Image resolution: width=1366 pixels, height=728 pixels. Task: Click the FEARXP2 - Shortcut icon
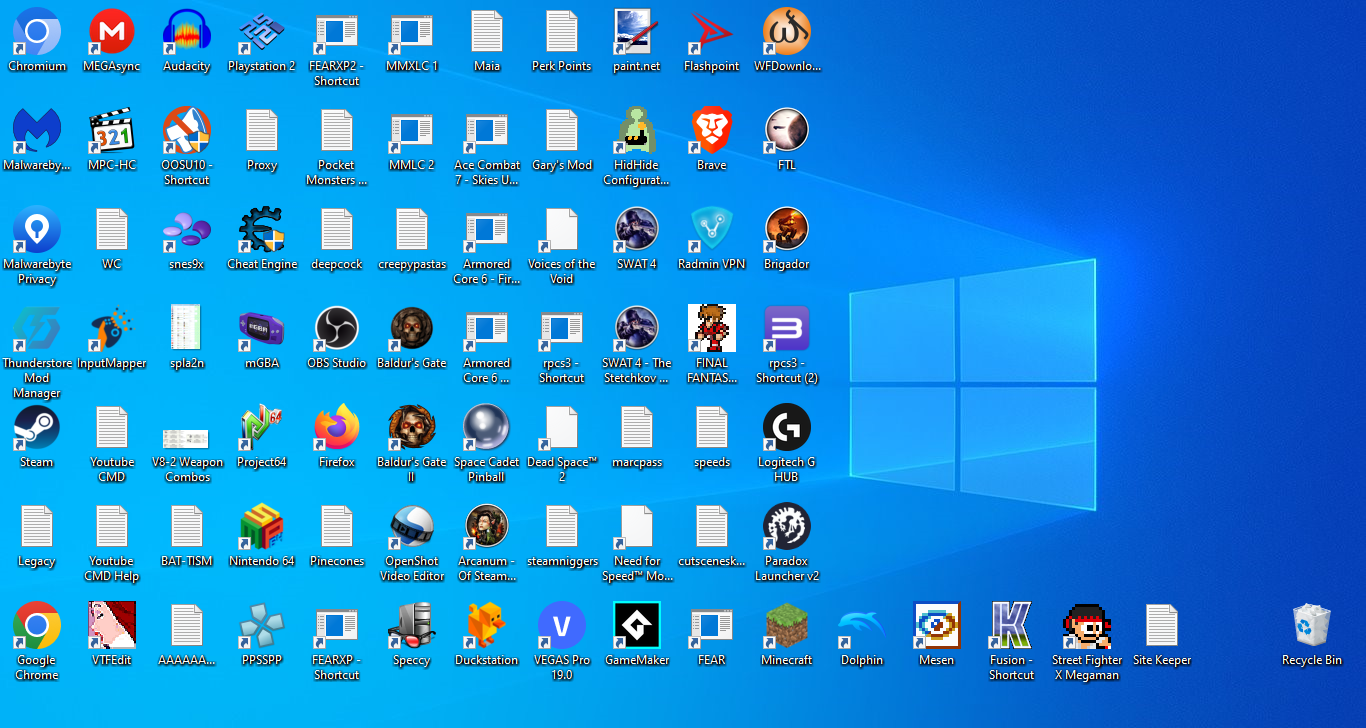(337, 32)
